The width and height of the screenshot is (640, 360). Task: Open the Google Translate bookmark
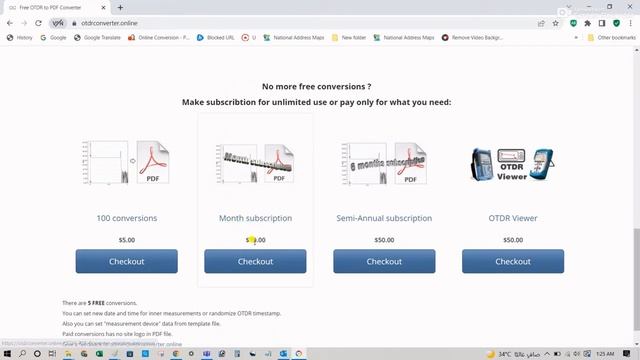(x=97, y=38)
